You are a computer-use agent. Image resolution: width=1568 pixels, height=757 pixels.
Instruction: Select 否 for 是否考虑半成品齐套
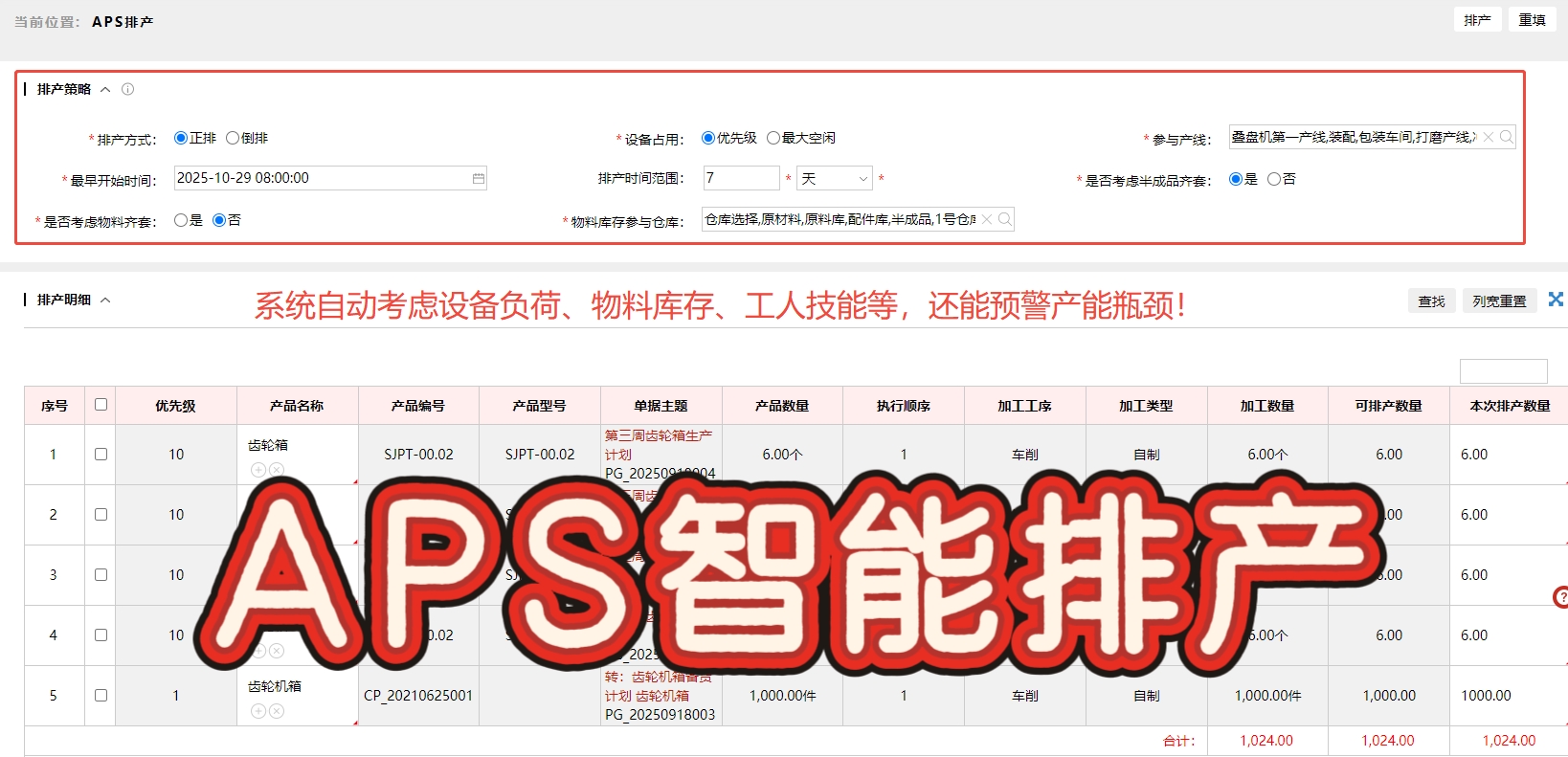1273,179
